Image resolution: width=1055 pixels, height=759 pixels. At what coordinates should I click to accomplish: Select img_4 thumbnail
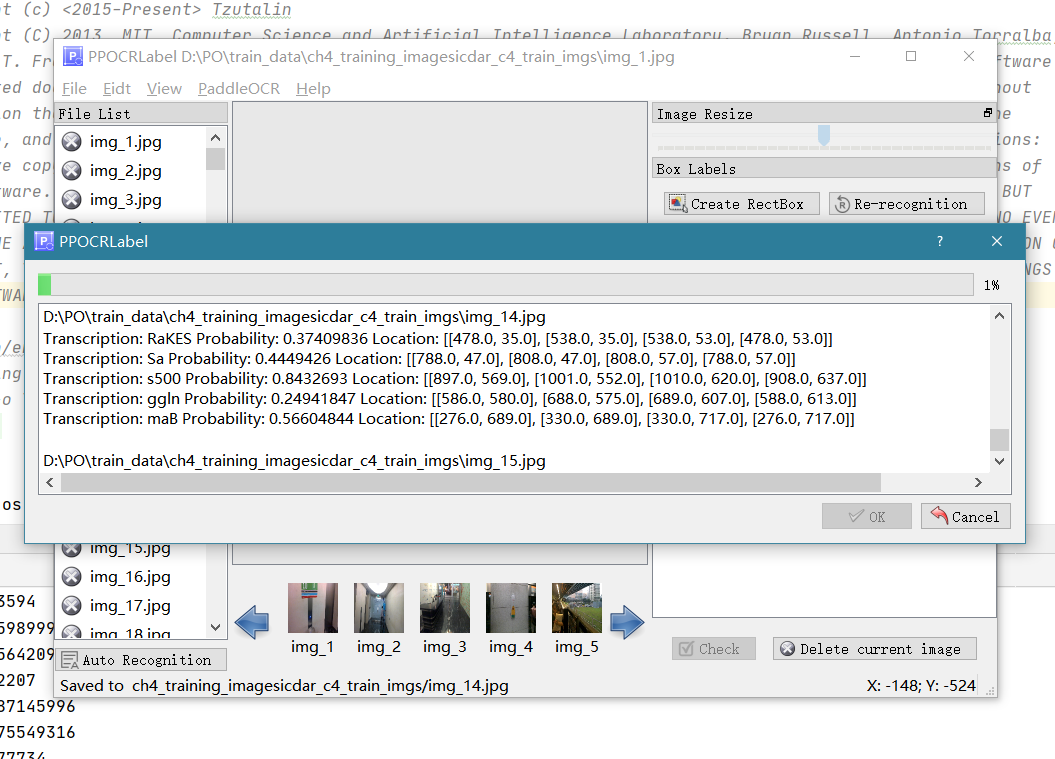point(511,619)
